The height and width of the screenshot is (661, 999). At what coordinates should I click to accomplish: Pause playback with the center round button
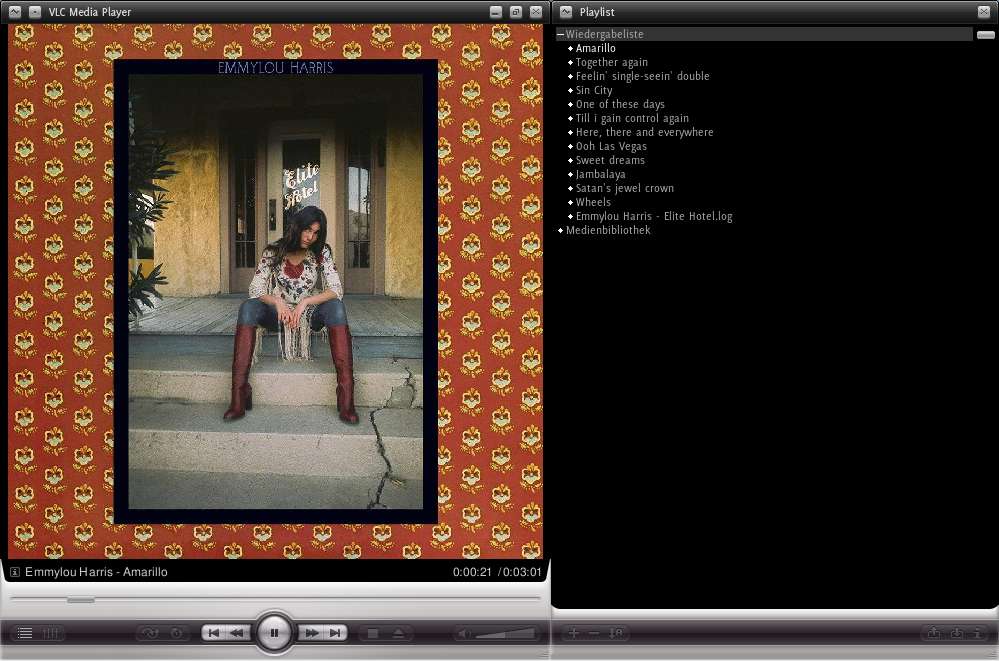274,632
